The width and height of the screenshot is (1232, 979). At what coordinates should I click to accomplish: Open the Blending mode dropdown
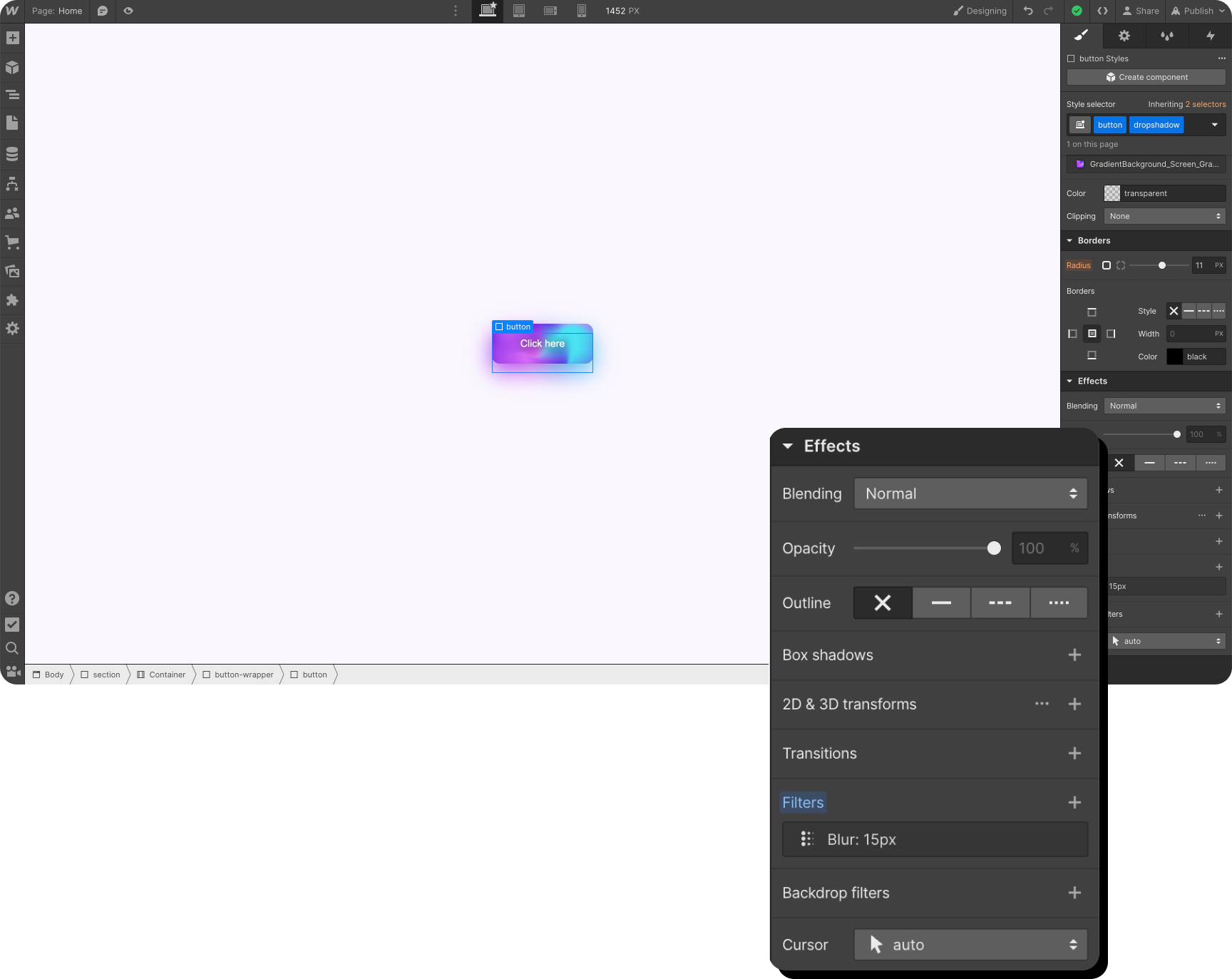click(970, 493)
